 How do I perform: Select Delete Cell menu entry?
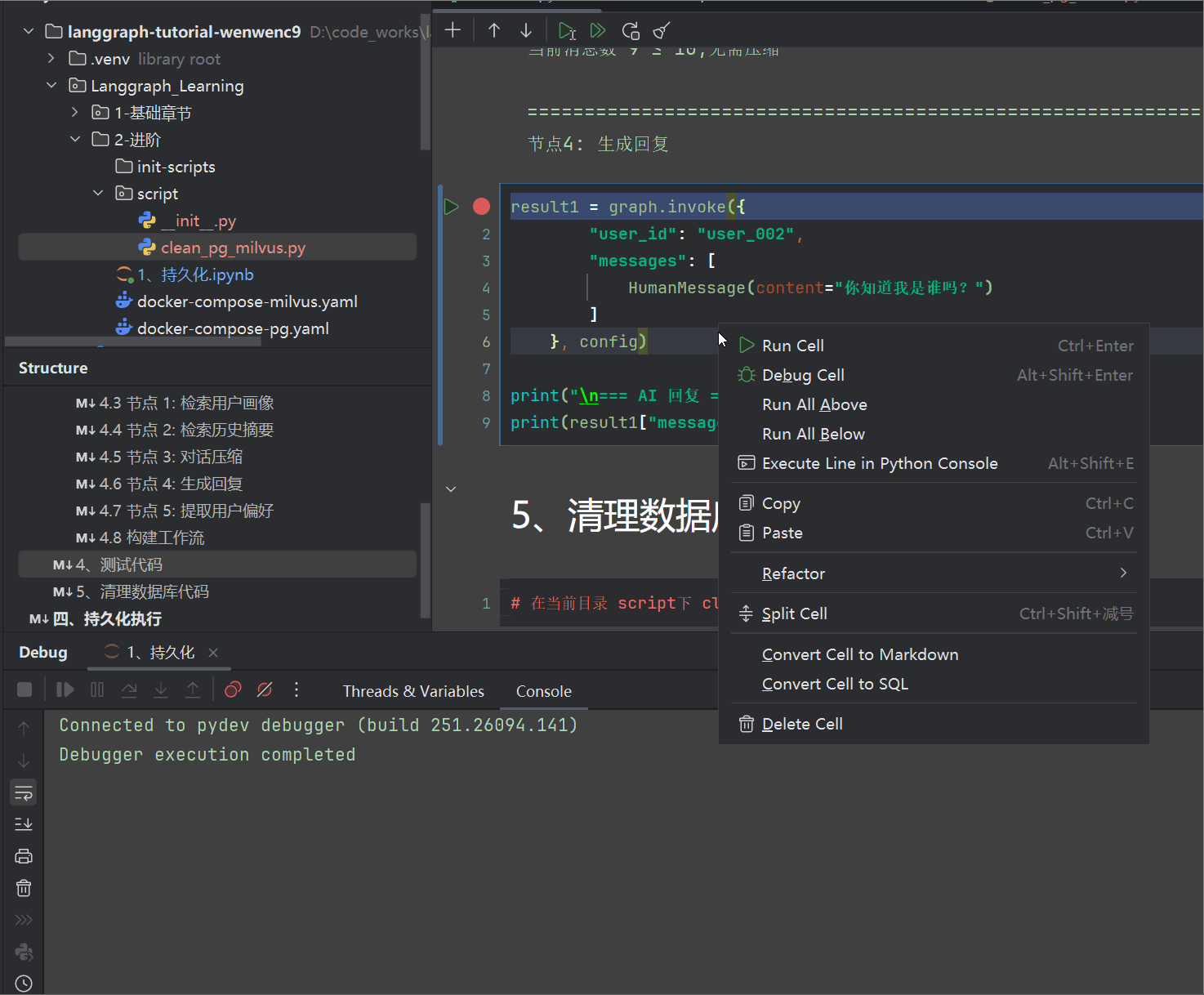(x=934, y=724)
